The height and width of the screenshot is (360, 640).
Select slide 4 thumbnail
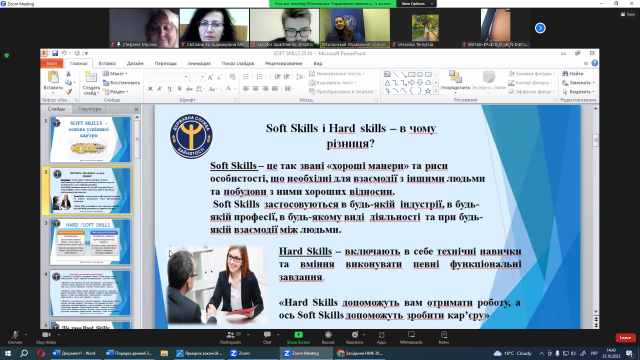(x=90, y=293)
